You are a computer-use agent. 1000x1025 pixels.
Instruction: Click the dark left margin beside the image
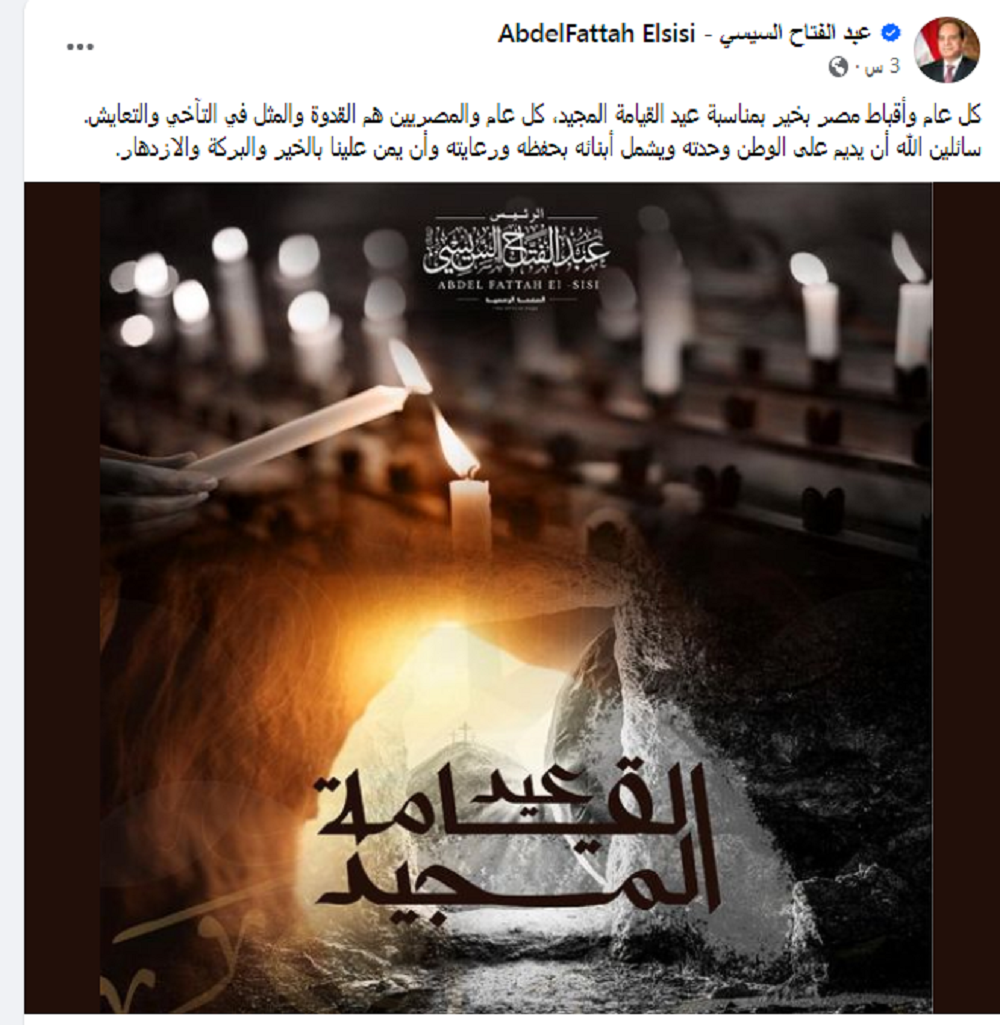(62, 597)
